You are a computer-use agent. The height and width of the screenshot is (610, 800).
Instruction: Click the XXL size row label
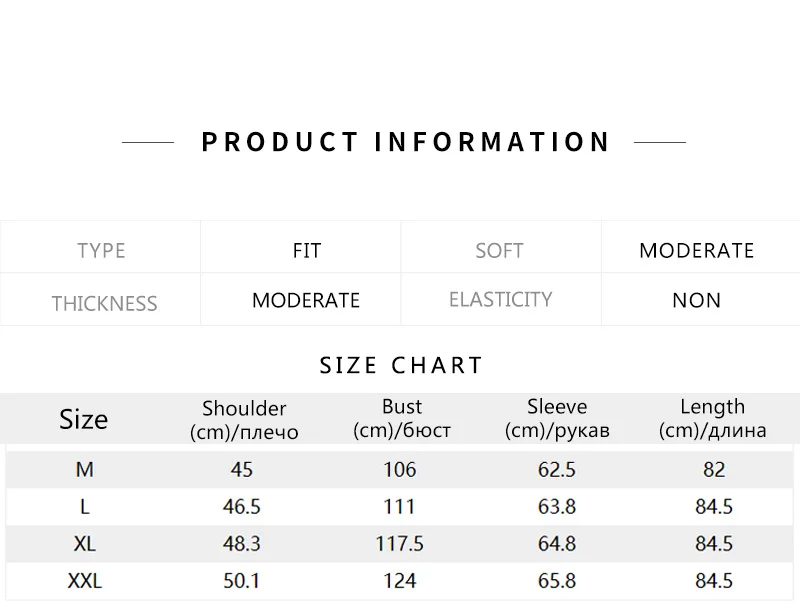(84, 581)
